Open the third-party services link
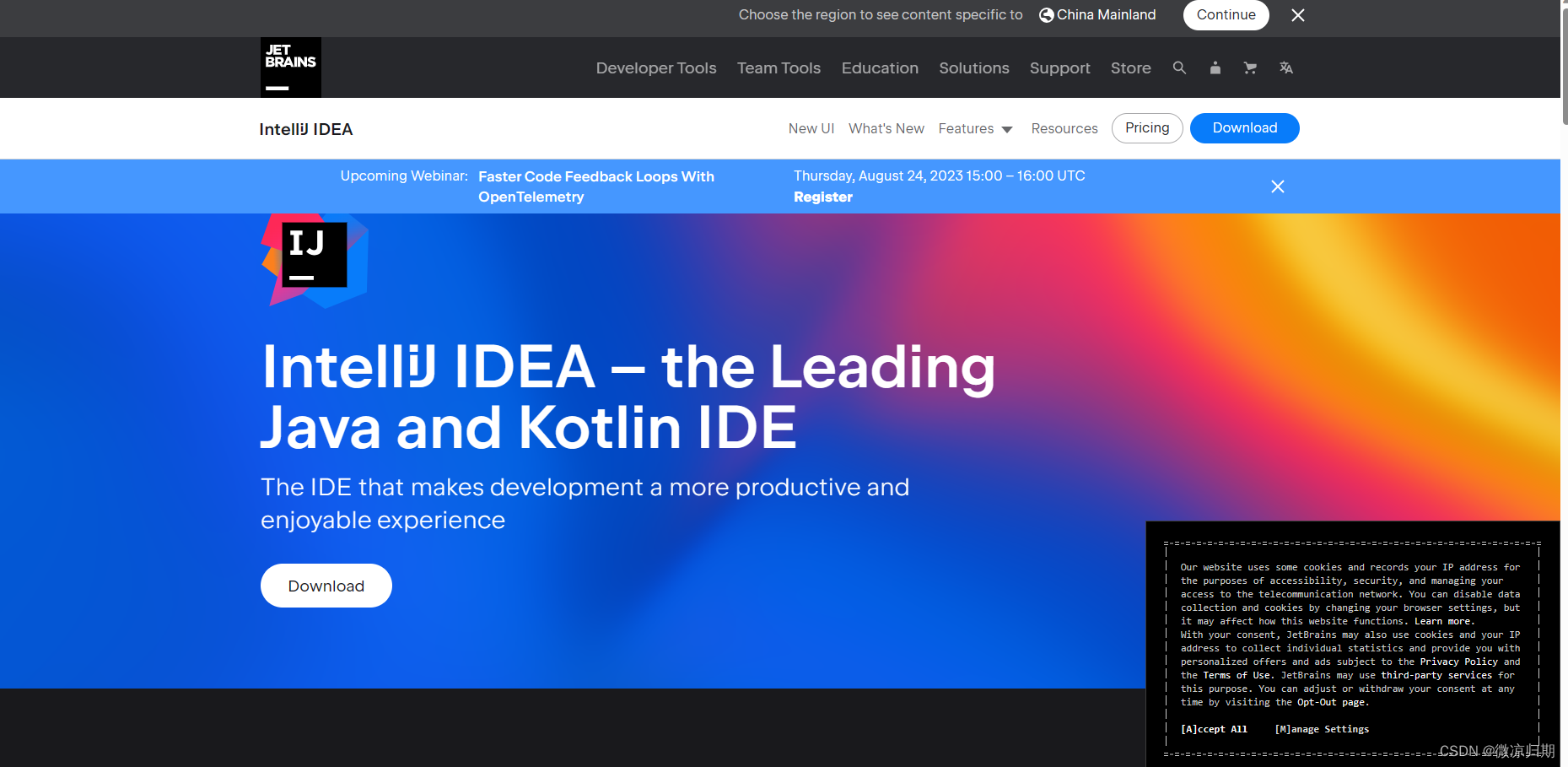Image resolution: width=1568 pixels, height=767 pixels. coord(1436,675)
